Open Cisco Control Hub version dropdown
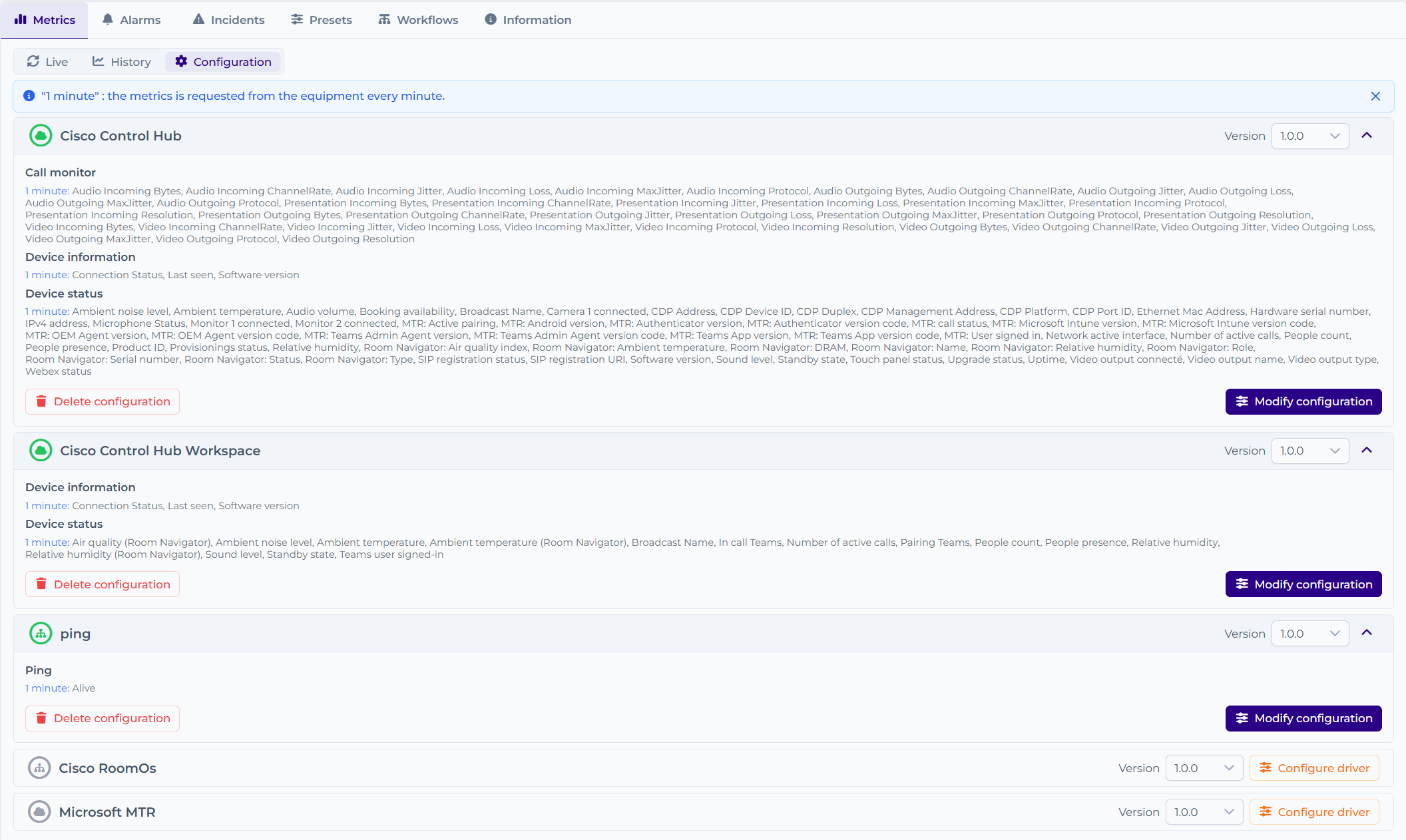 pyautogui.click(x=1309, y=136)
